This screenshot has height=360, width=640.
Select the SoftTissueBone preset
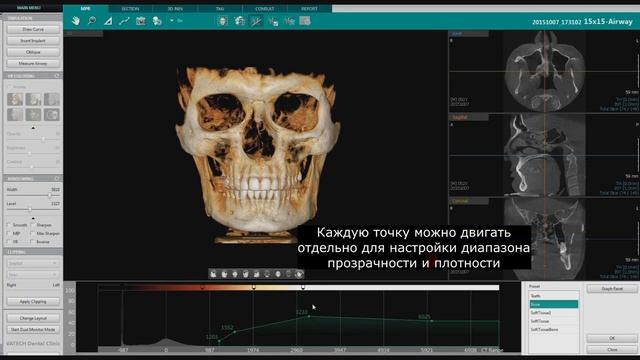[553, 329]
